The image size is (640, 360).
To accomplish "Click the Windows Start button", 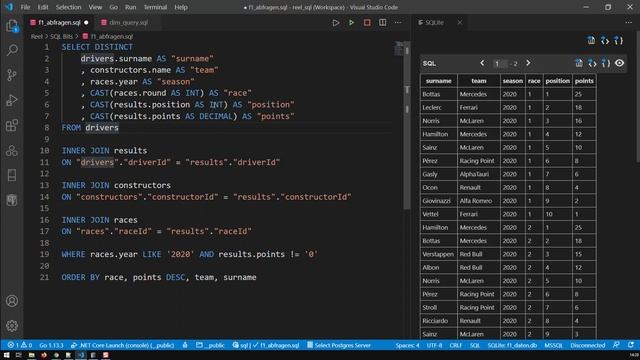I will tap(7, 355).
